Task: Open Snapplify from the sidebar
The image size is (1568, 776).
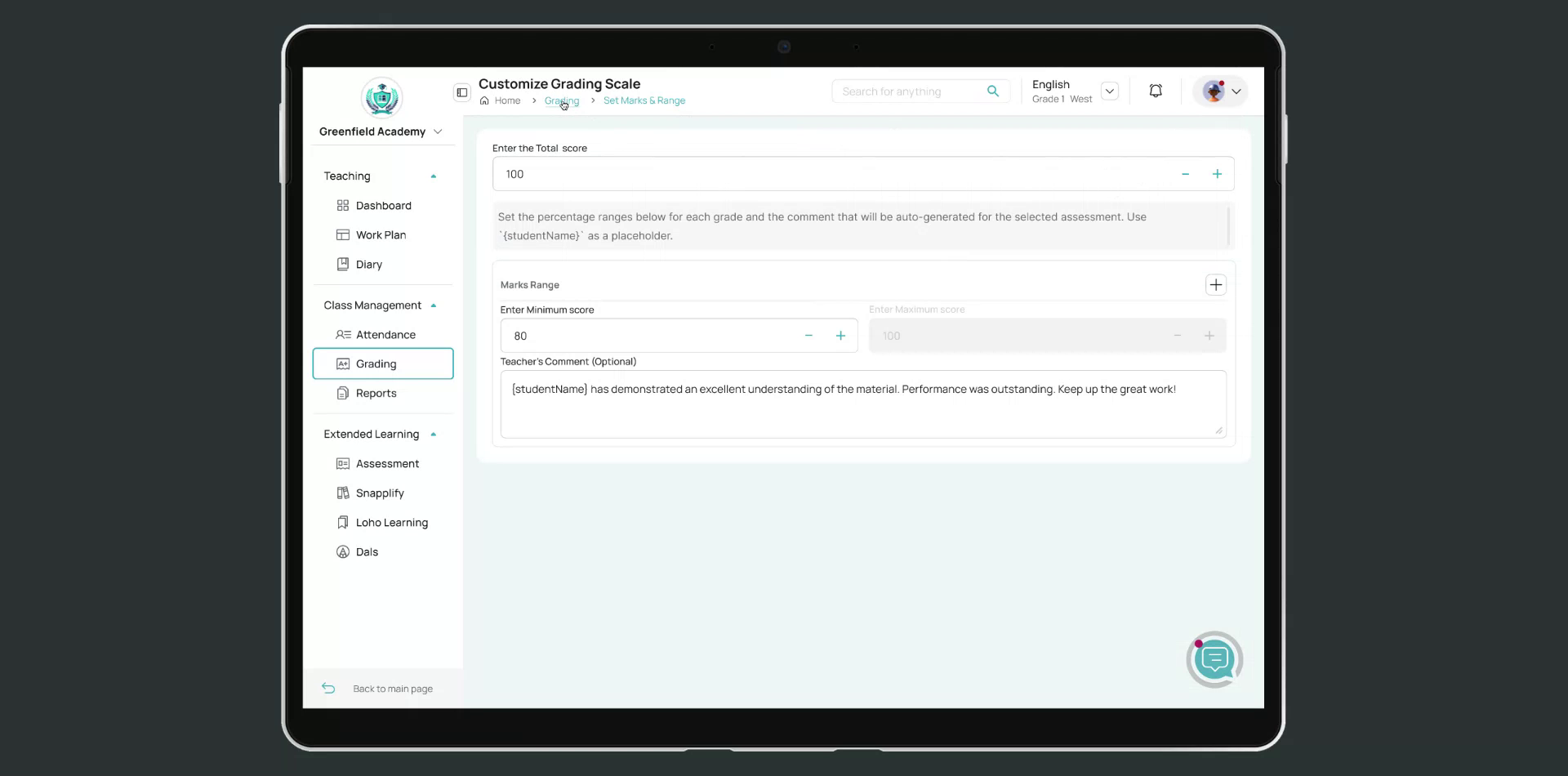Action: 380,493
